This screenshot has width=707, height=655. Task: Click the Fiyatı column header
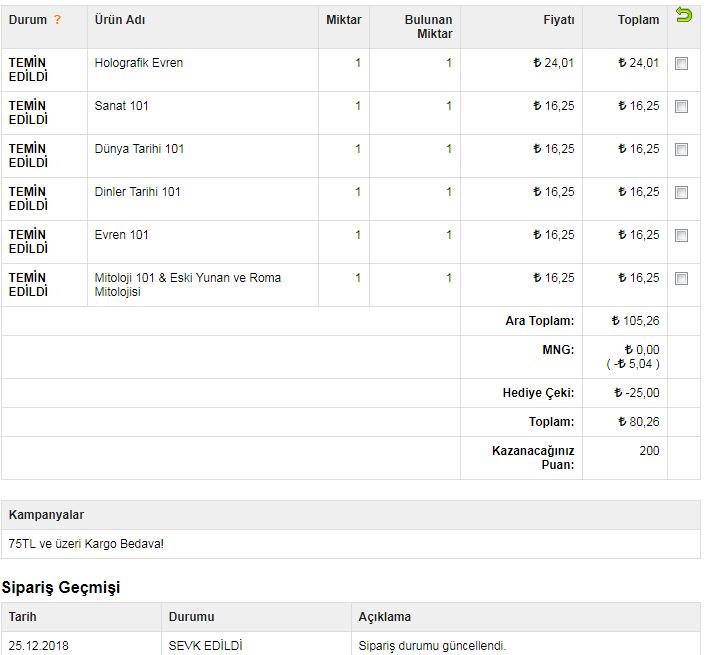pyautogui.click(x=558, y=20)
